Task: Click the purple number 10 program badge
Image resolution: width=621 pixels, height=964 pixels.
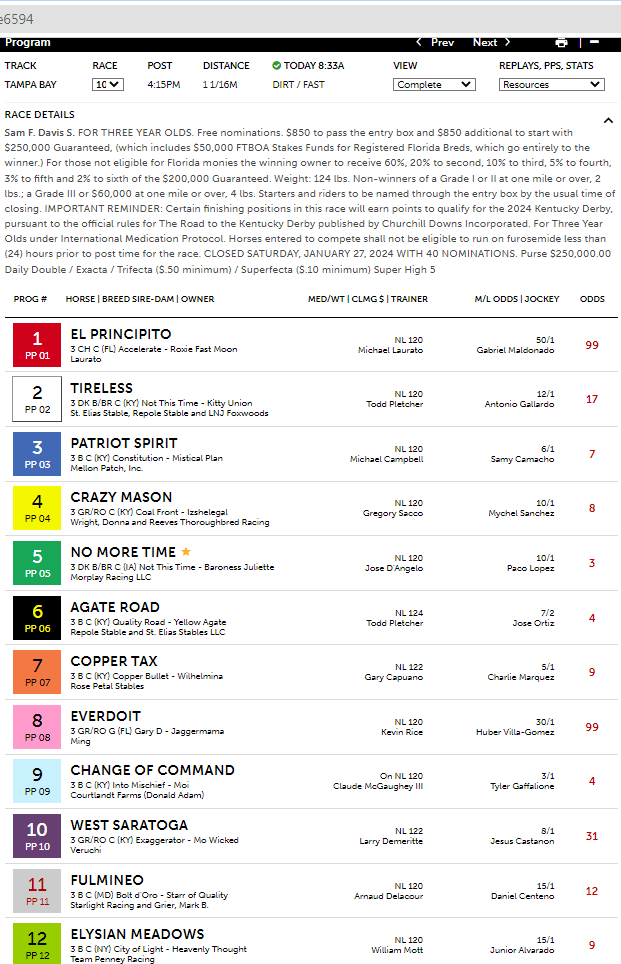Action: (37, 834)
